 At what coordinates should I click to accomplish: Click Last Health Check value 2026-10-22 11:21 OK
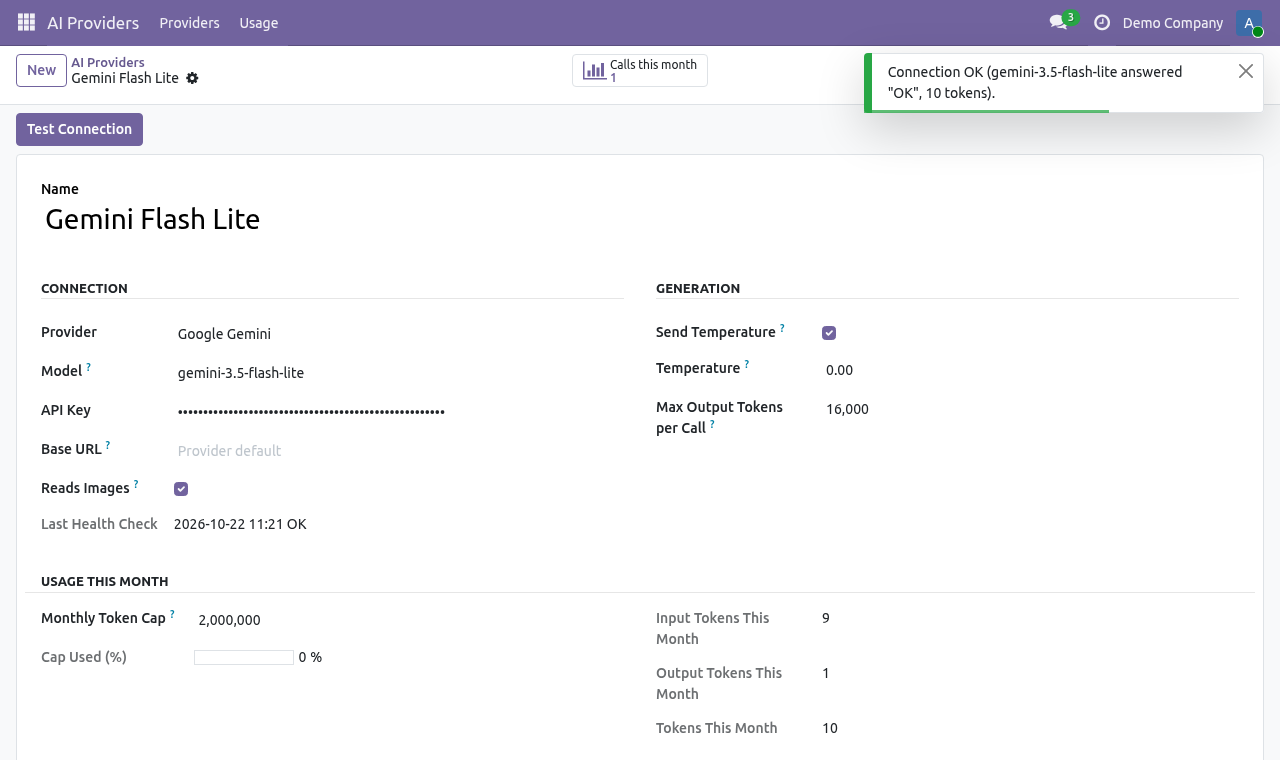240,524
